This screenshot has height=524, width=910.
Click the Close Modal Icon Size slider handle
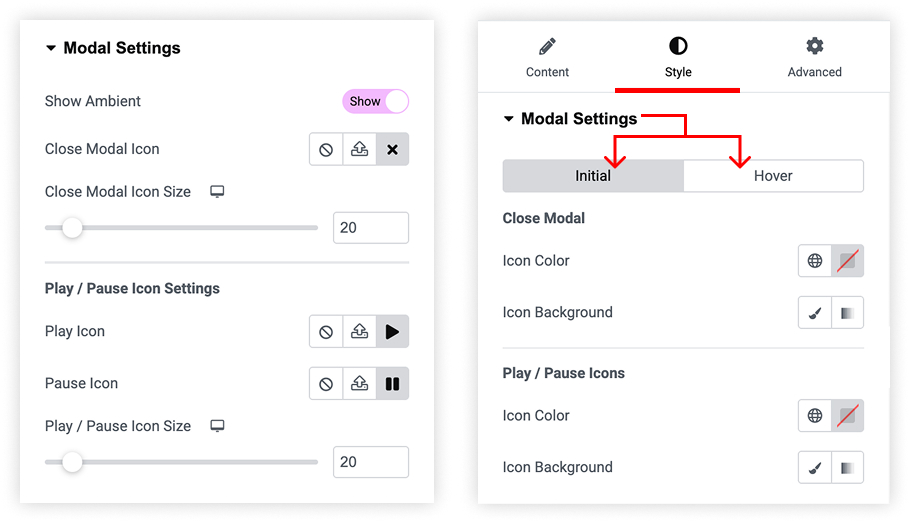[73, 227]
